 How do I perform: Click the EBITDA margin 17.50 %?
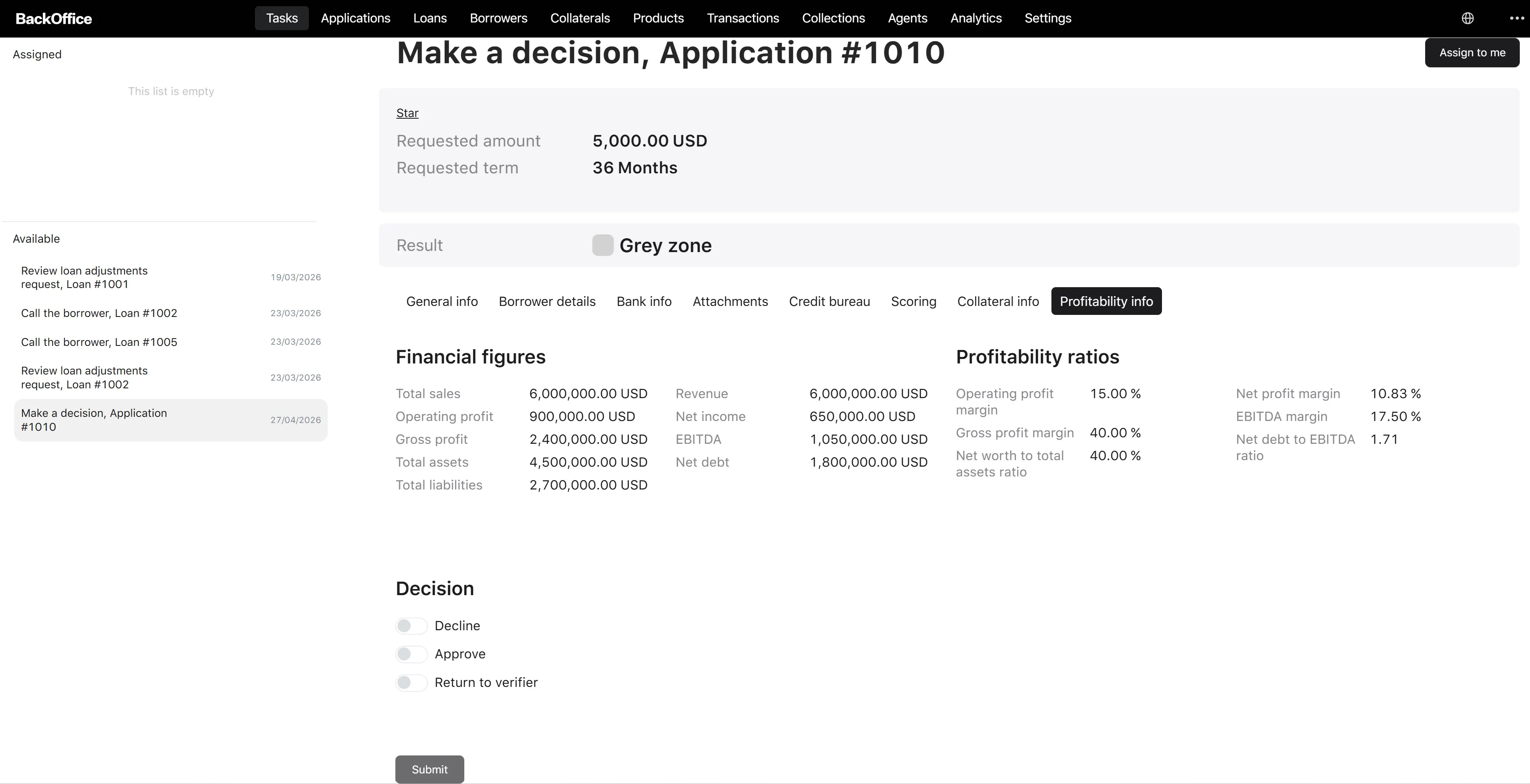[x=1396, y=417]
